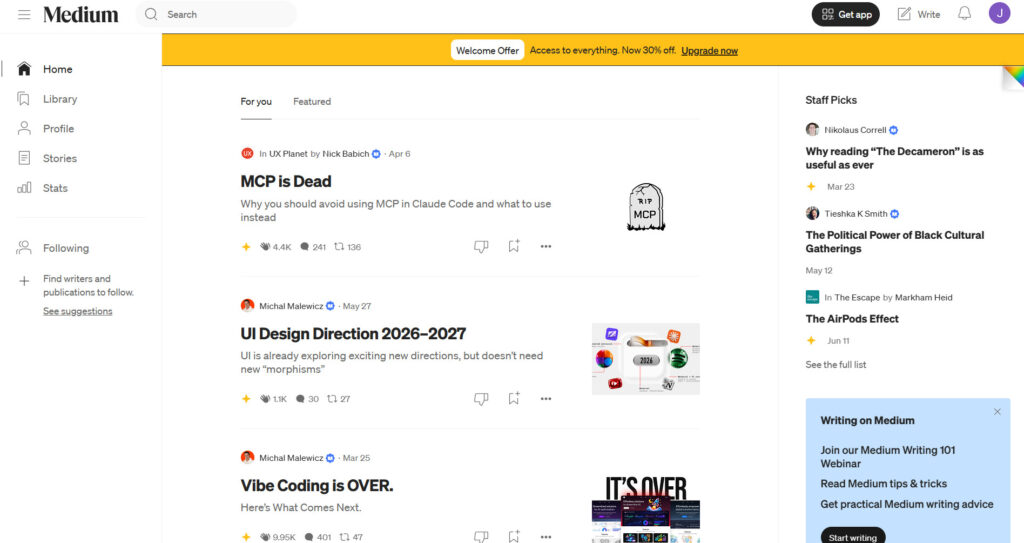
Task: Open Vibe Coding is OVER title
Action: (x=317, y=485)
